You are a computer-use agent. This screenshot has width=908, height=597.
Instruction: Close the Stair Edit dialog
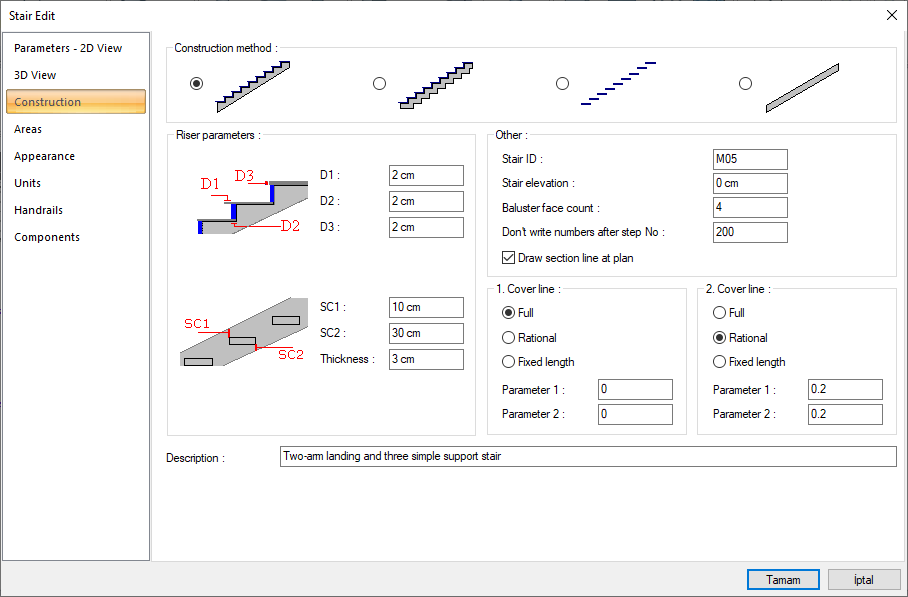pyautogui.click(x=891, y=15)
